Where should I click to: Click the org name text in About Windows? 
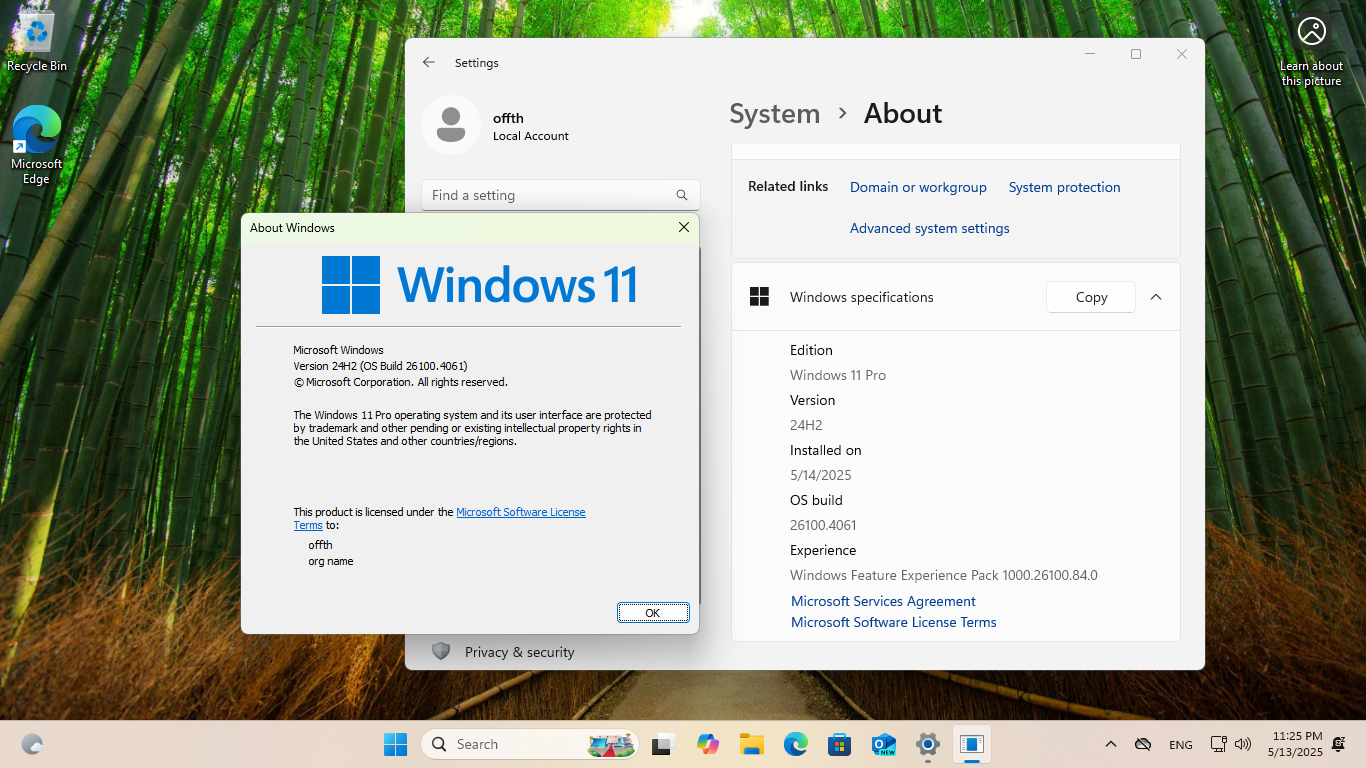[x=331, y=561]
